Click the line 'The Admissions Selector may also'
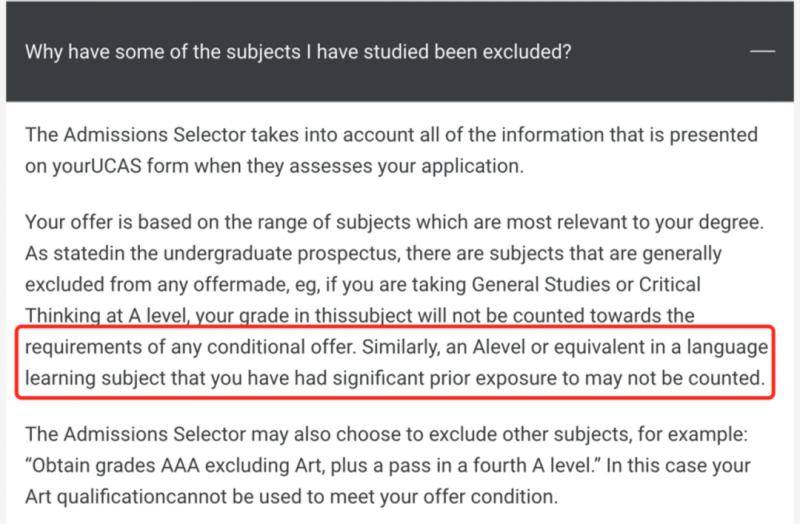800x524 pixels. (x=386, y=434)
